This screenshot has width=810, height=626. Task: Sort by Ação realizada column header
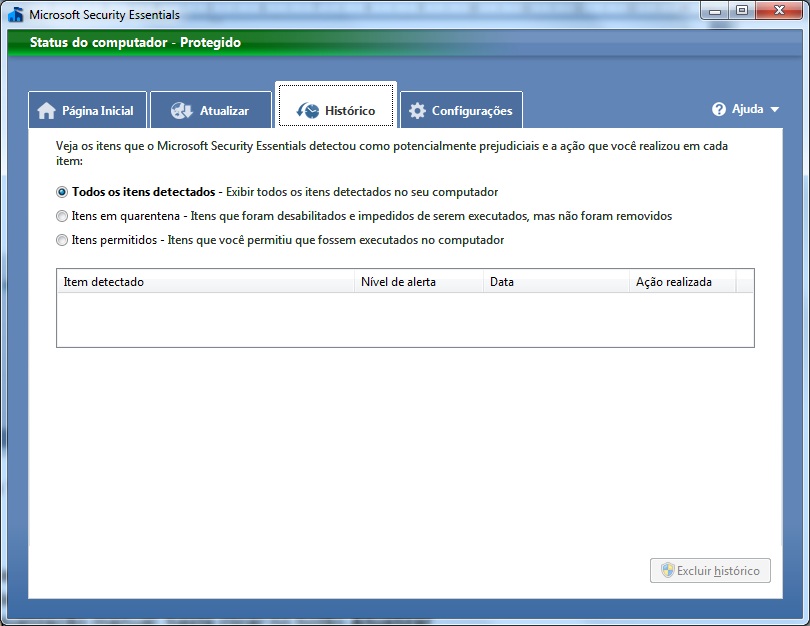(x=682, y=281)
